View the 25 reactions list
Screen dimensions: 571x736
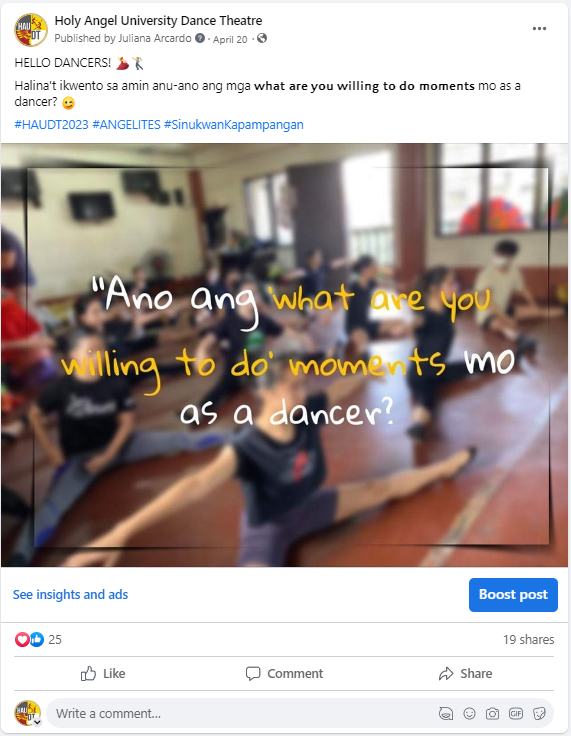pyautogui.click(x=38, y=639)
